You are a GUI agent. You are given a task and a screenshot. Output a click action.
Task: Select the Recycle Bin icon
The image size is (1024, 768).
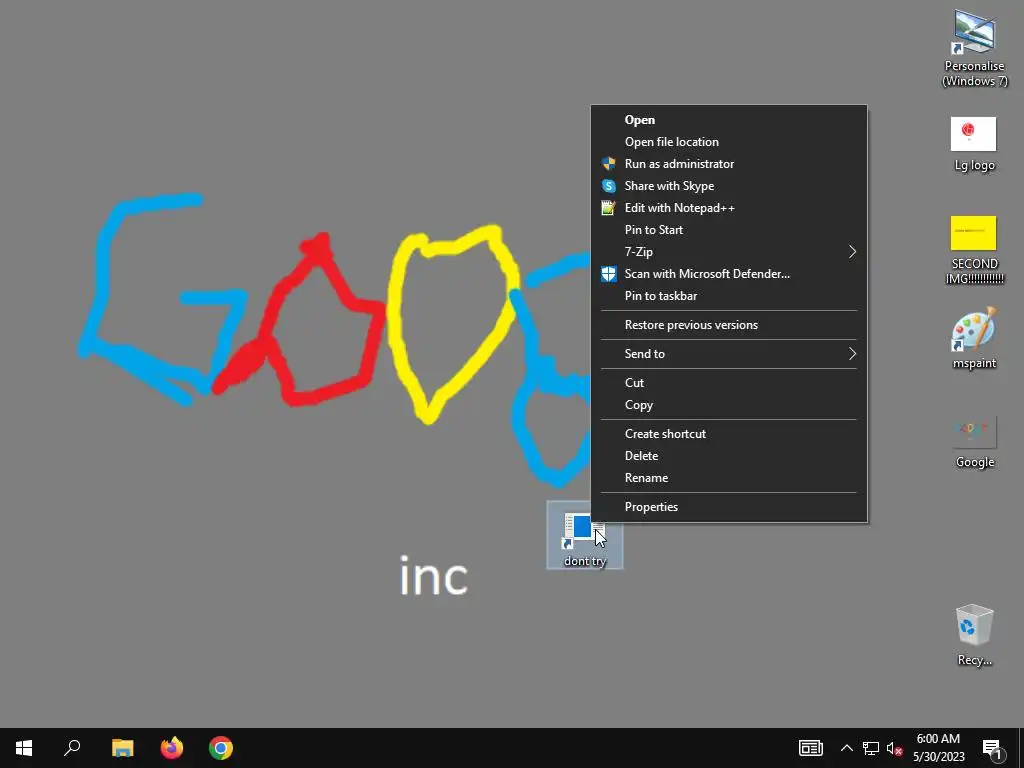[974, 635]
